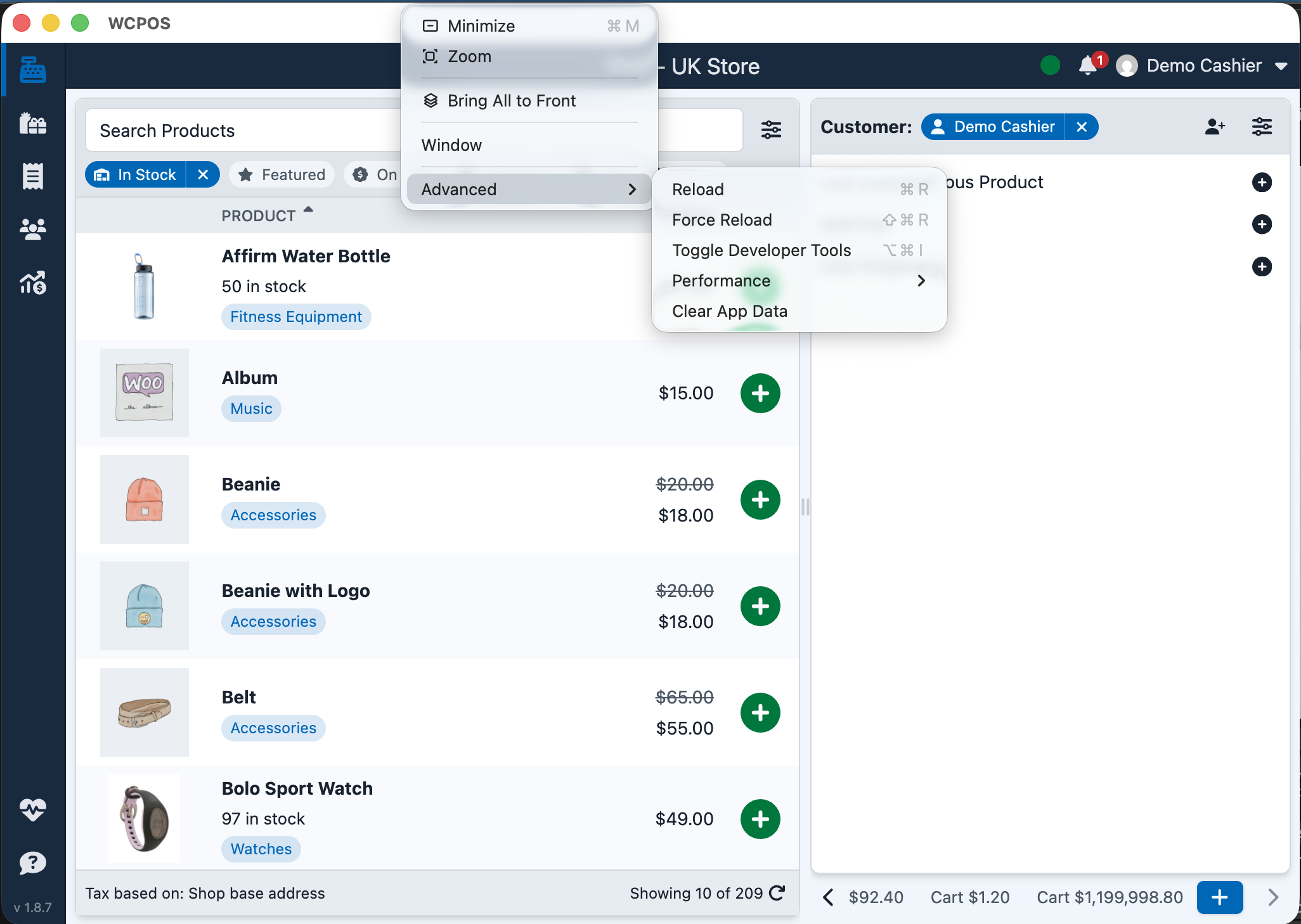
Task: Click the Demo Cashier customer pill
Action: click(993, 127)
